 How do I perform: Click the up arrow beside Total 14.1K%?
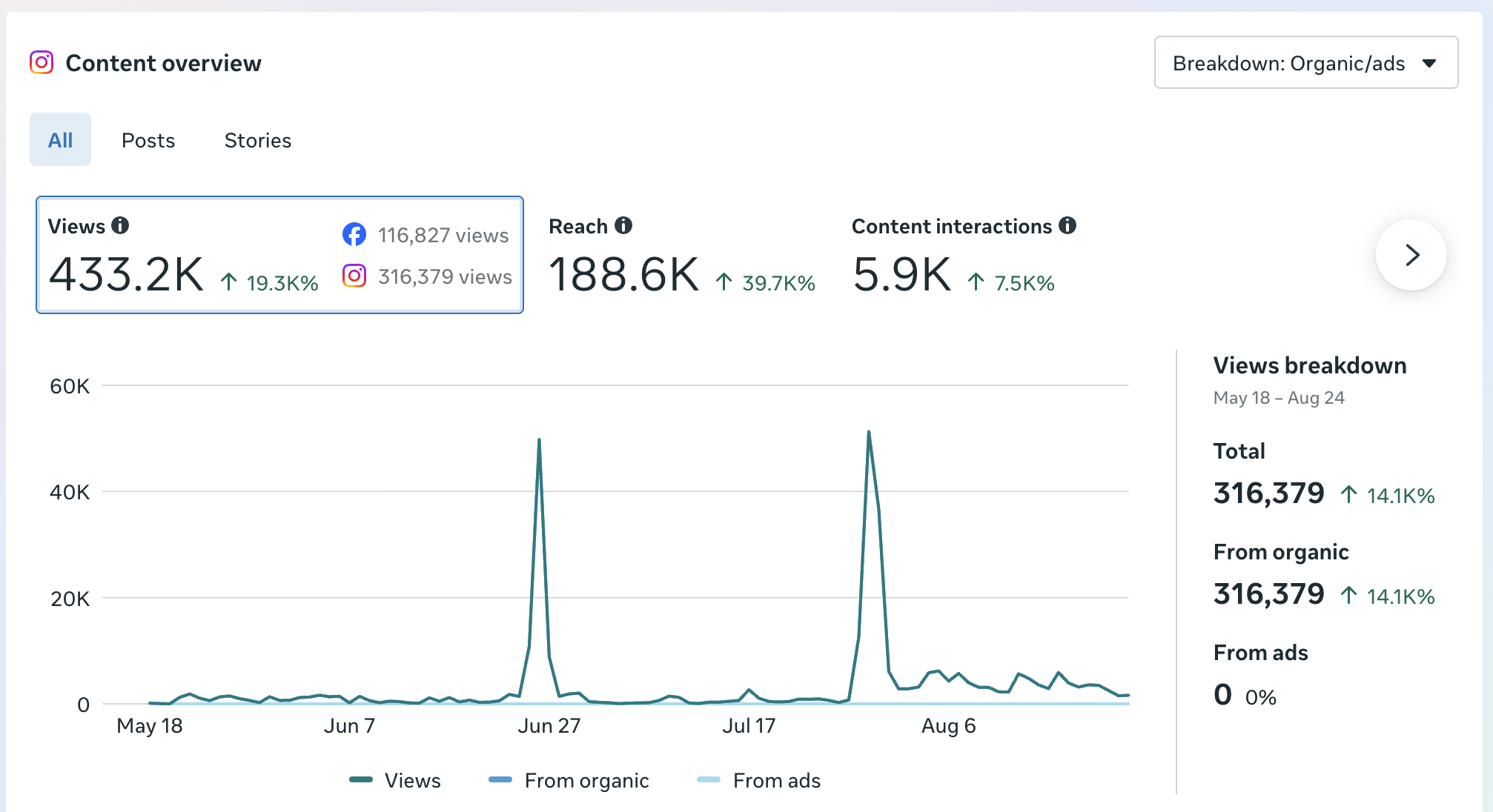[1349, 494]
